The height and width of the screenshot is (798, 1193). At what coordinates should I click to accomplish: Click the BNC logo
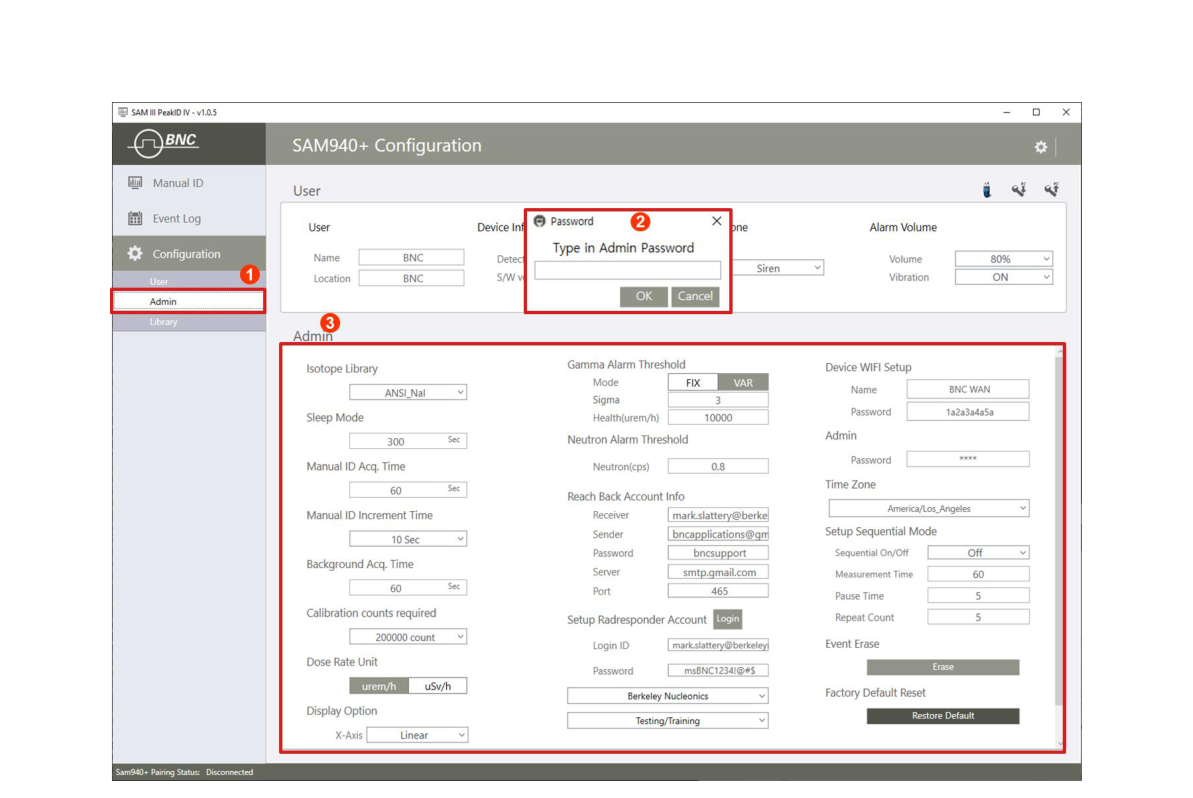tap(164, 143)
